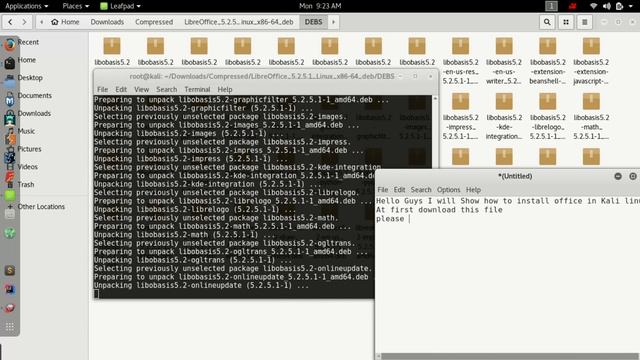The height and width of the screenshot is (360, 640).
Task: Click the DEBS breadcrumb
Action: (x=313, y=22)
